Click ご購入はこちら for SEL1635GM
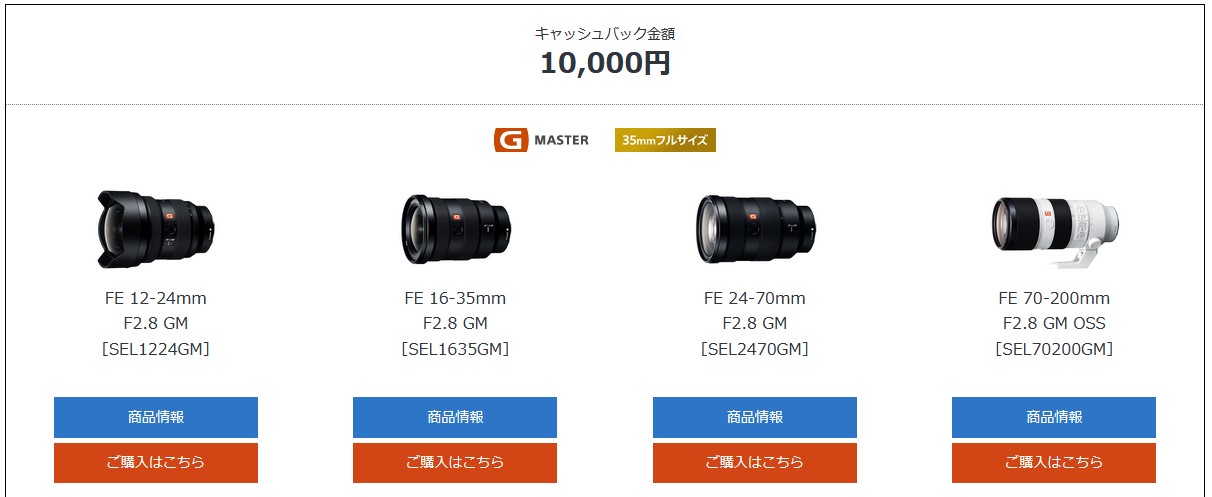 coord(455,462)
